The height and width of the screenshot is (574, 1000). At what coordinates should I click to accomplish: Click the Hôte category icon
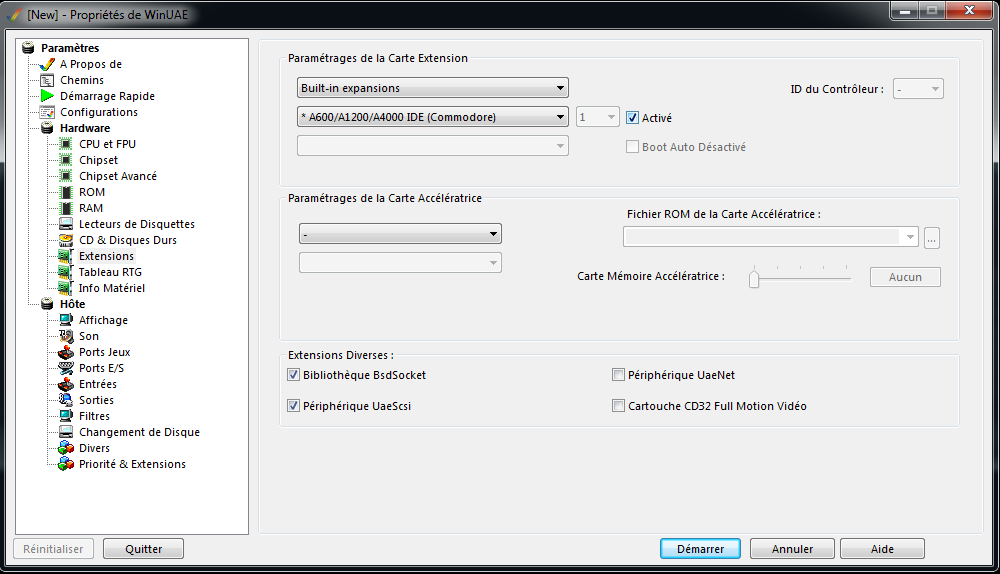[47, 304]
